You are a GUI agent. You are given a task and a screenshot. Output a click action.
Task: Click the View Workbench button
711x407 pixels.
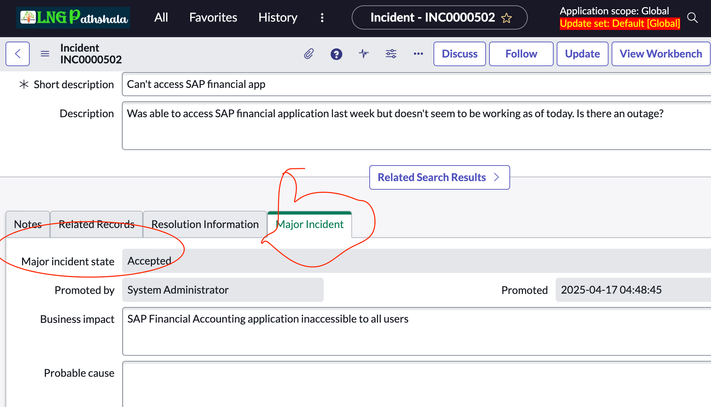pyautogui.click(x=661, y=54)
